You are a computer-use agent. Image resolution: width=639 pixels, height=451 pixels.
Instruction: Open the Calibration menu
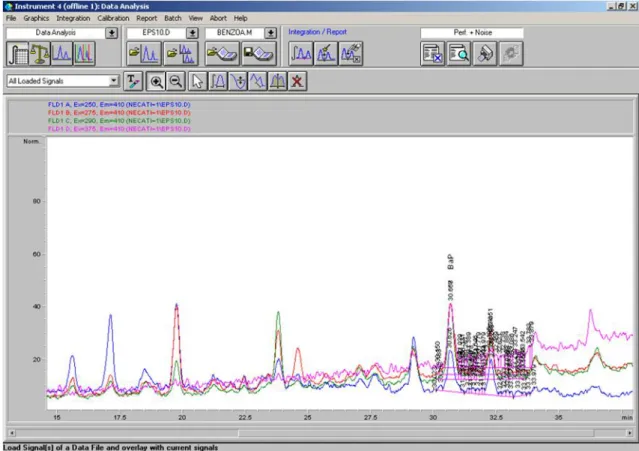click(x=113, y=18)
